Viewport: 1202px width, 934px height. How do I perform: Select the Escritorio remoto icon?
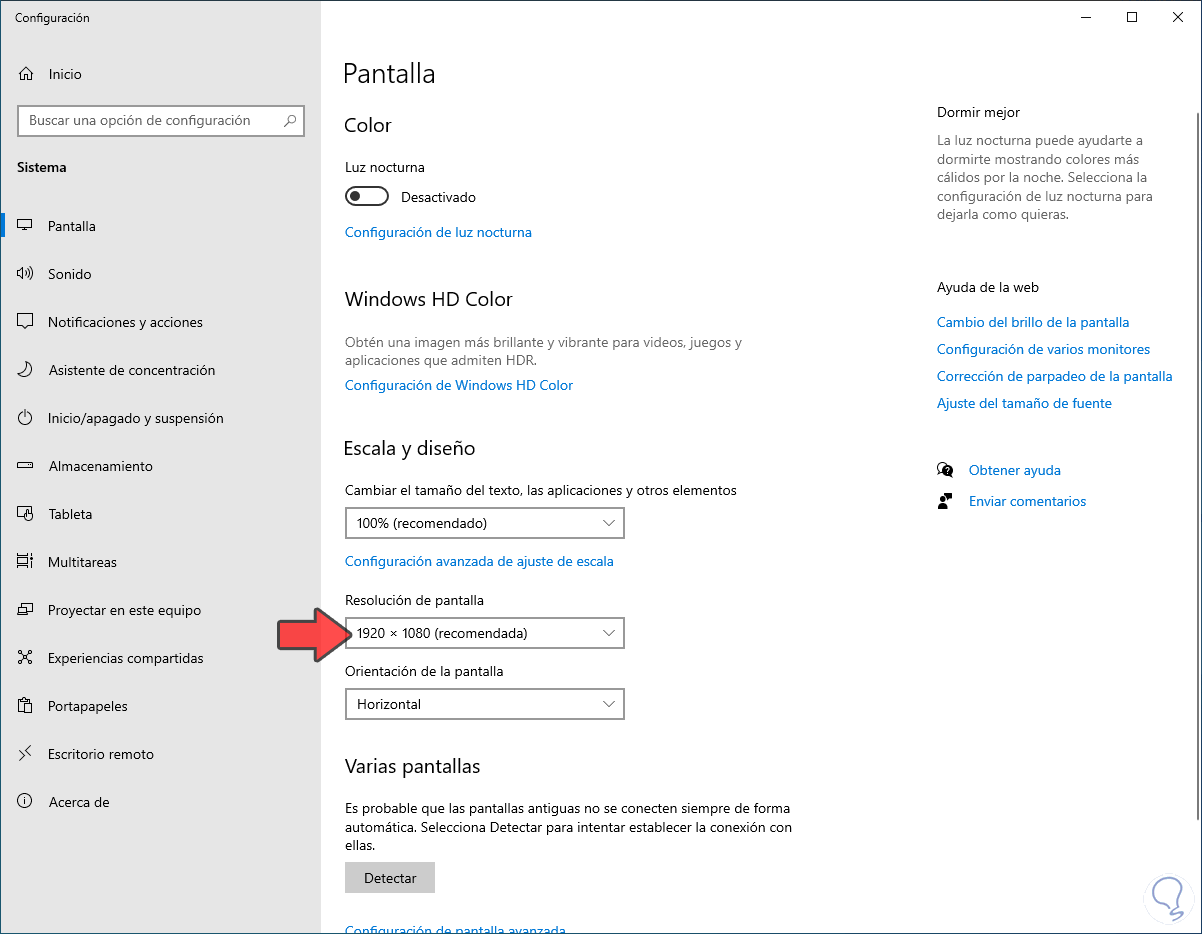[x=26, y=754]
